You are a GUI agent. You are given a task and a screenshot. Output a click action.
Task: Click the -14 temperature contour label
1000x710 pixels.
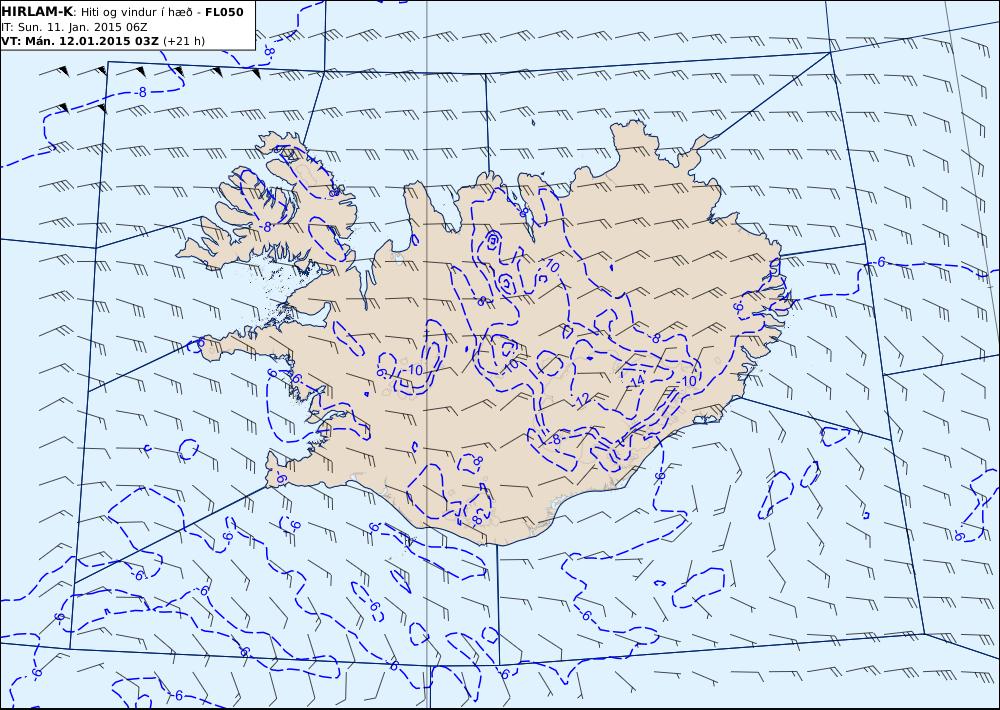635,381
